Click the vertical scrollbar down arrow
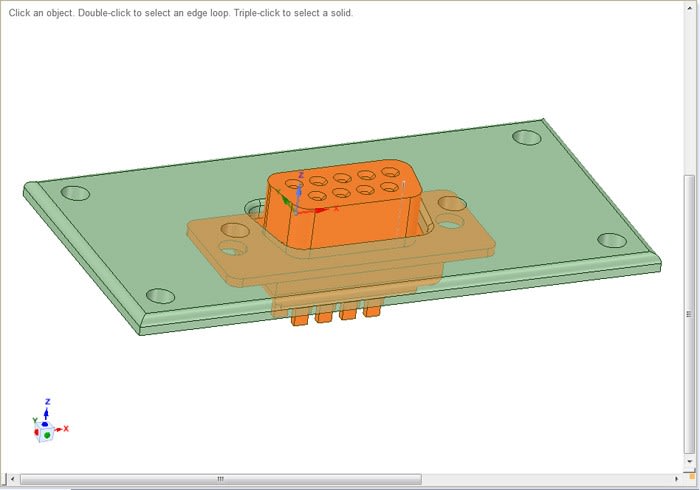This screenshot has width=700, height=490. (689, 461)
